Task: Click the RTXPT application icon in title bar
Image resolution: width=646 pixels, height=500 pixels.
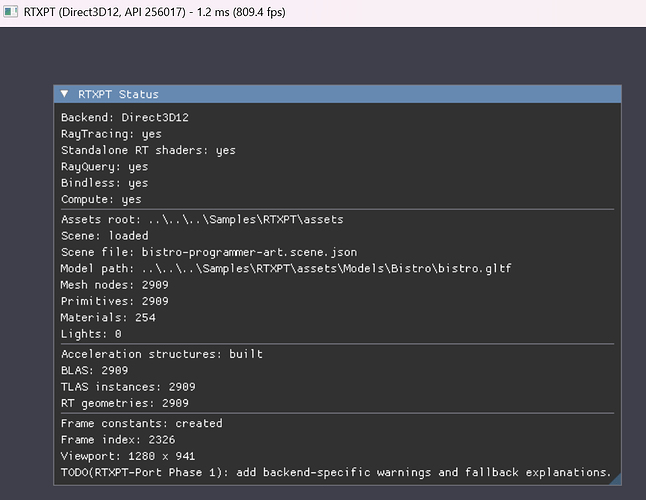Action: [x=11, y=12]
